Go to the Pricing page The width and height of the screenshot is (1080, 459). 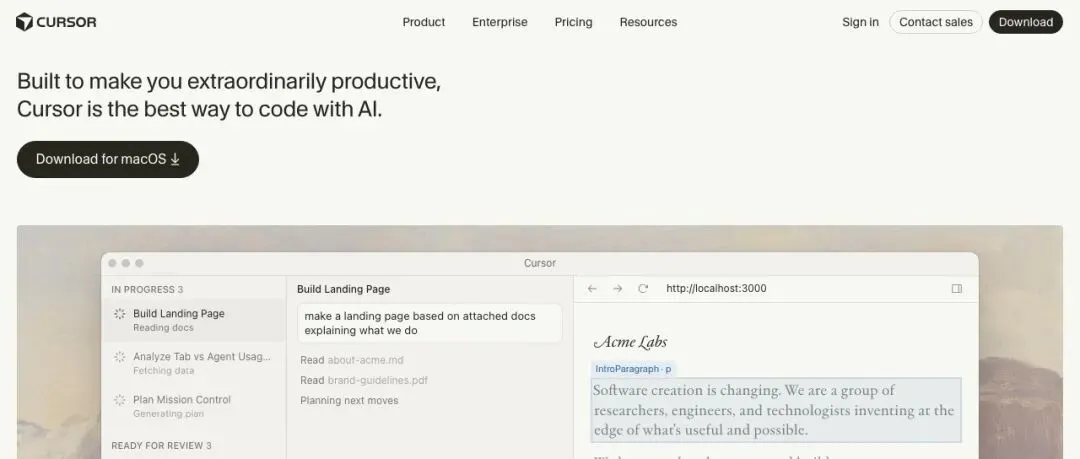573,22
